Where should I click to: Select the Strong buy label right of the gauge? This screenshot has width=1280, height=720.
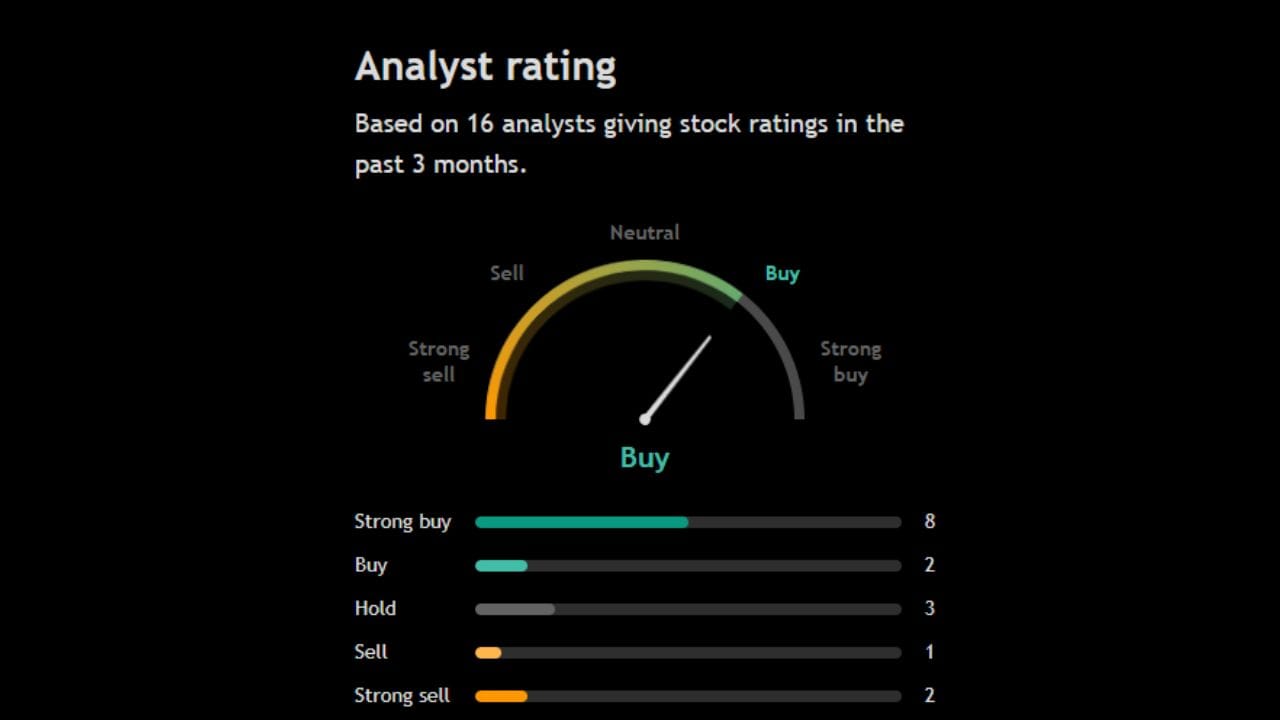pos(850,361)
